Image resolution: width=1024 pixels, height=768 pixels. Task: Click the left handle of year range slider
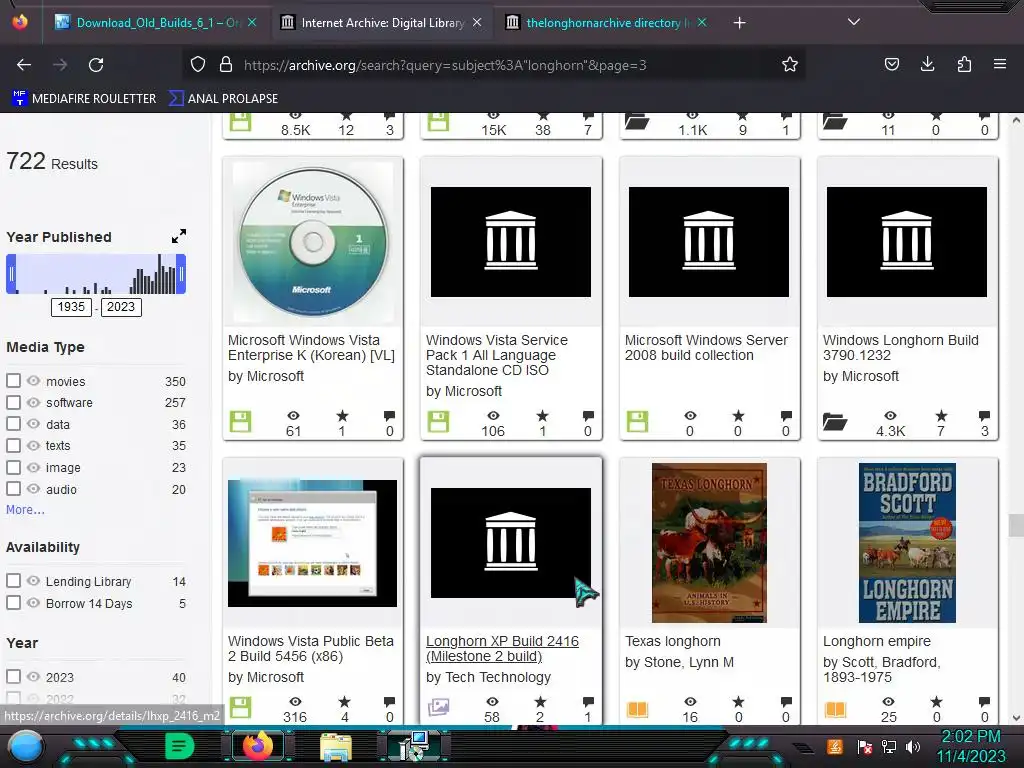point(11,274)
